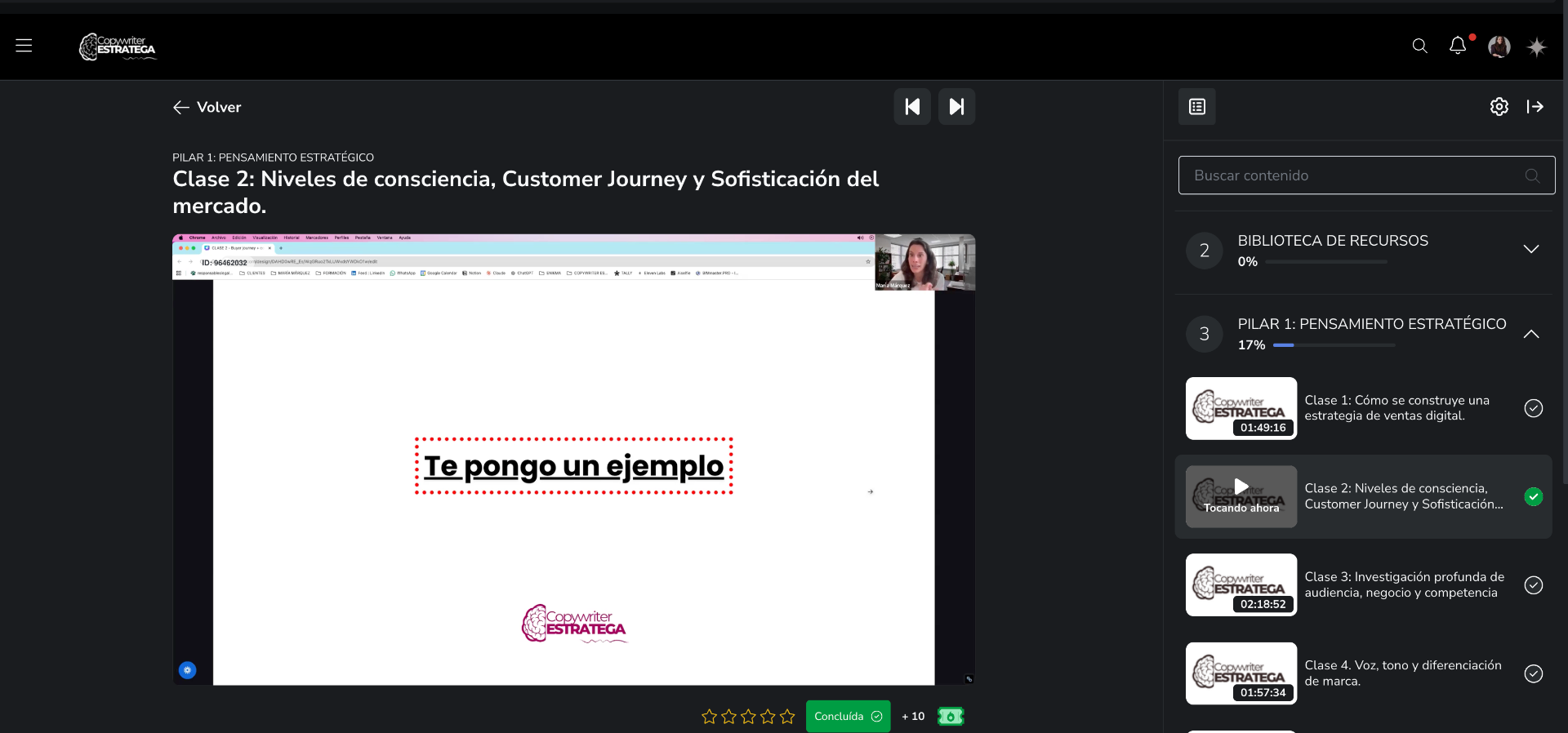Open the notifications bell
The image size is (1568, 733).
click(x=1458, y=46)
